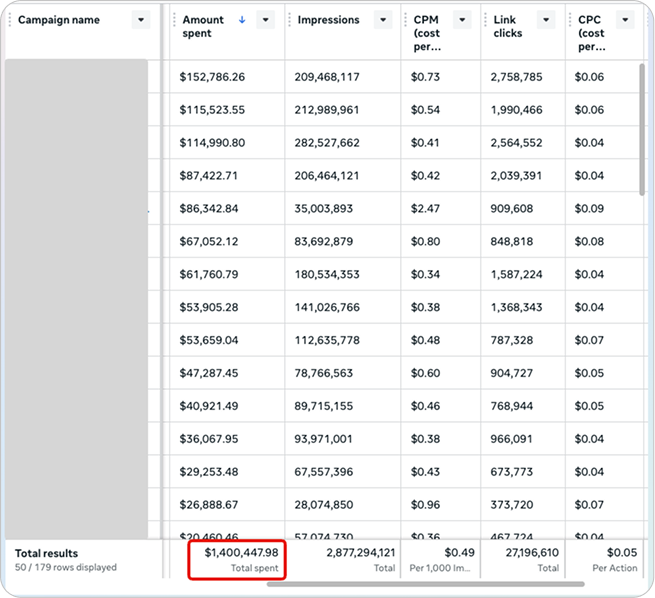The image size is (655, 598).
Task: Select the $53,905.28 amount cell
Action: click(209, 307)
